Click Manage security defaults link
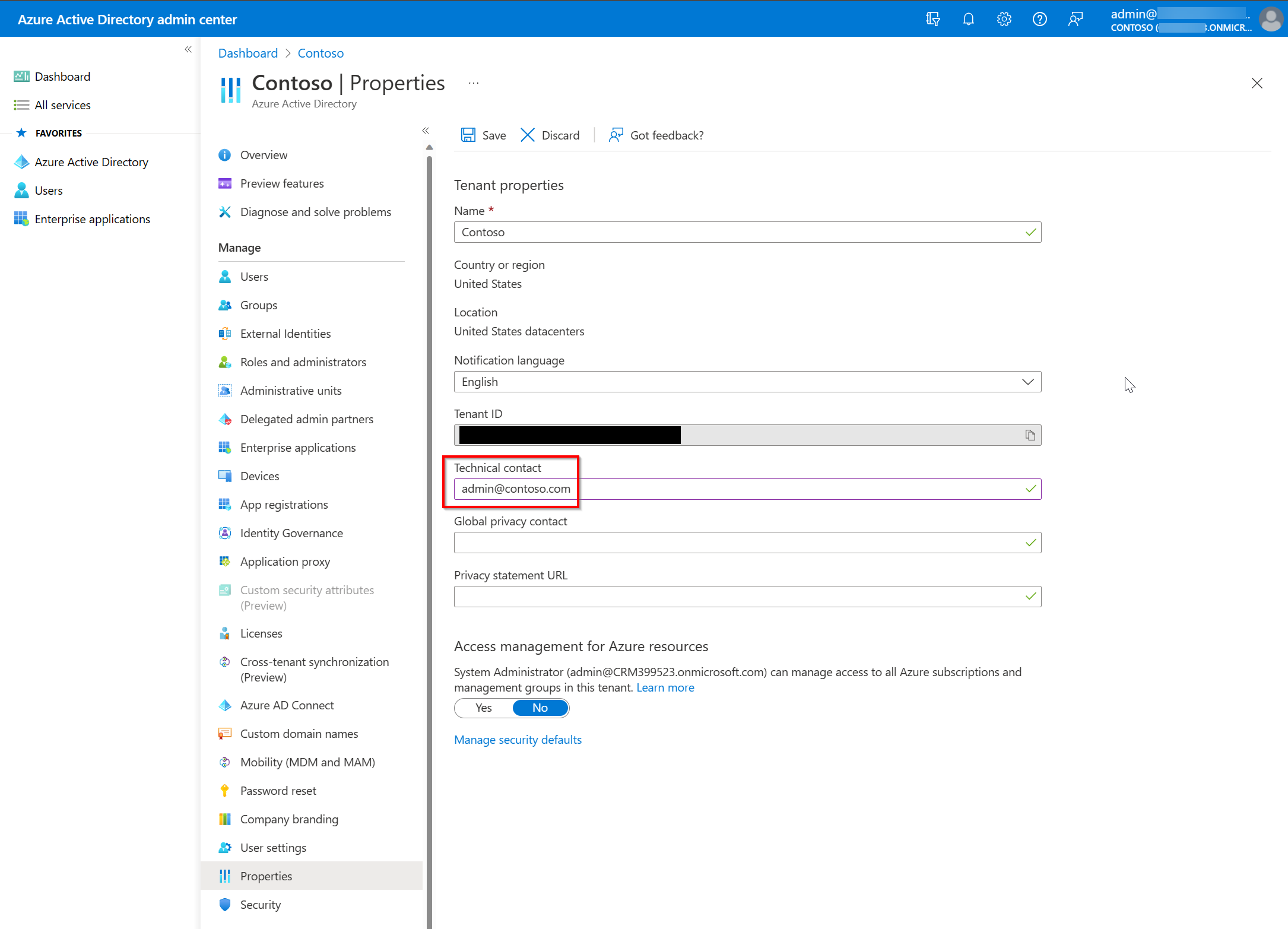 (x=518, y=739)
